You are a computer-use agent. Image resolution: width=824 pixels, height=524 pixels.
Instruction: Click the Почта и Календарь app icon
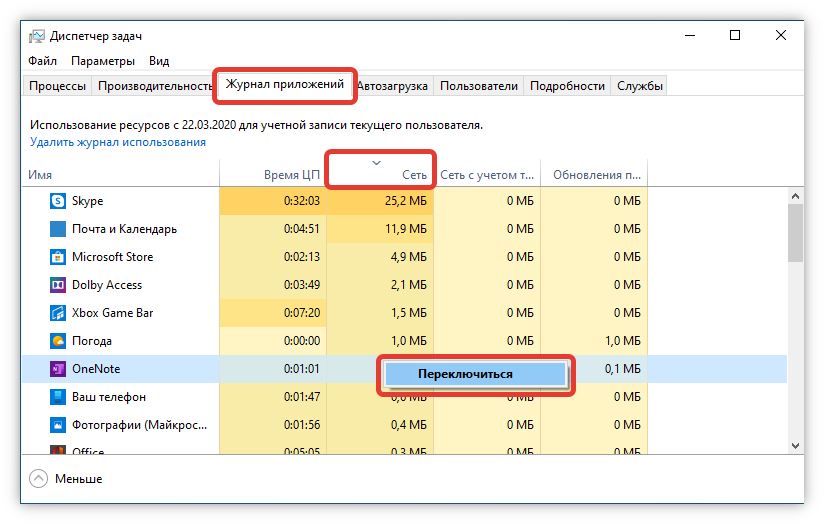click(58, 229)
